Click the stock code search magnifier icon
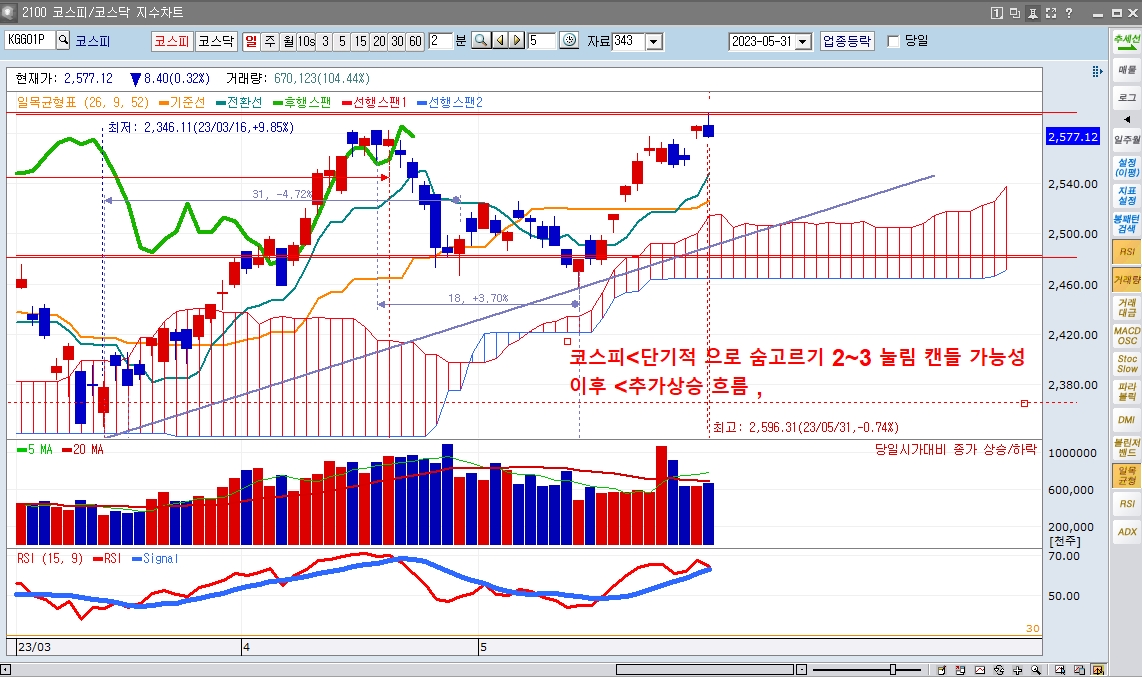The width and height of the screenshot is (1142, 678). tap(63, 41)
